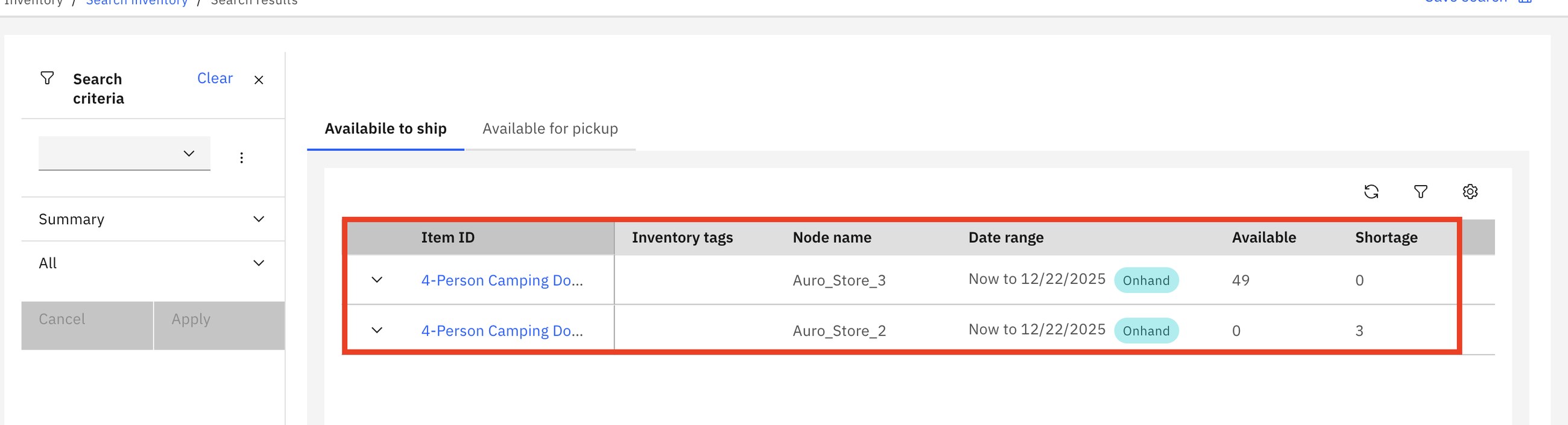This screenshot has width=1568, height=425.
Task: Click the Cancel button
Action: click(x=87, y=326)
